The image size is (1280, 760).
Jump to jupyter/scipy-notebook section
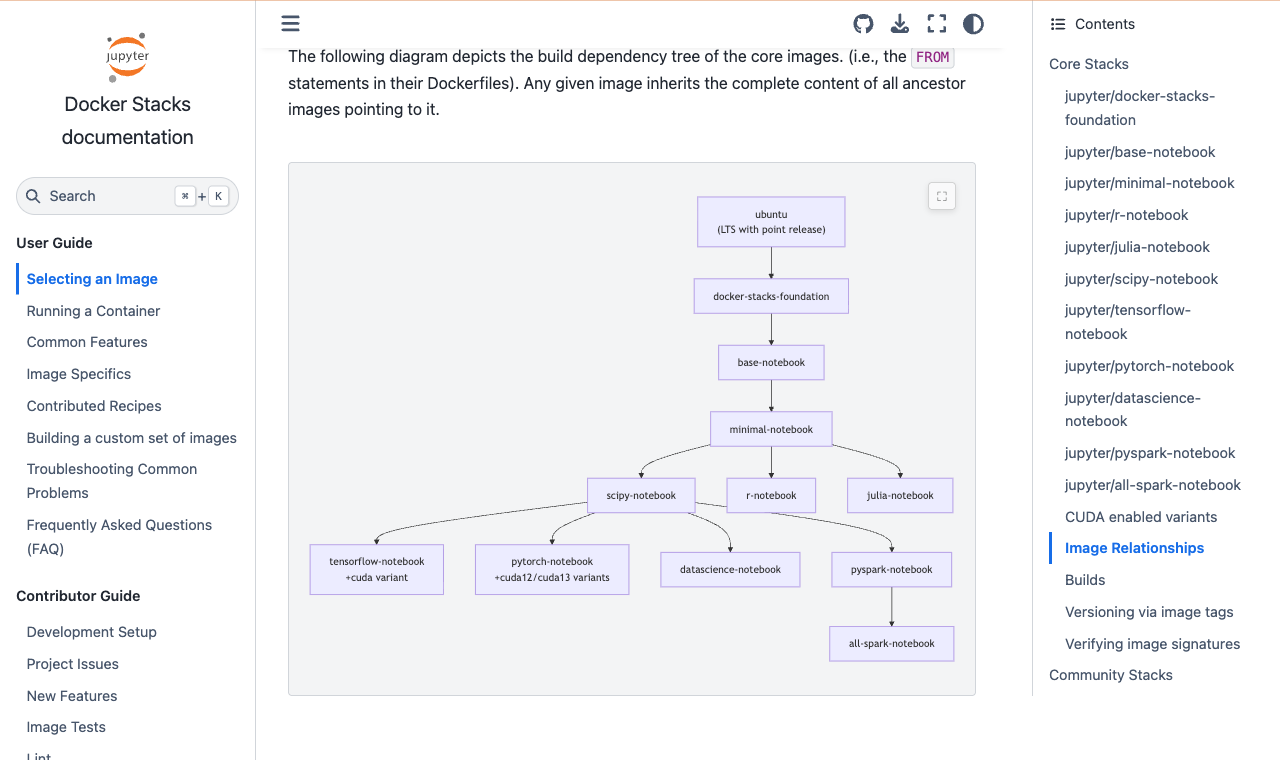1141,279
